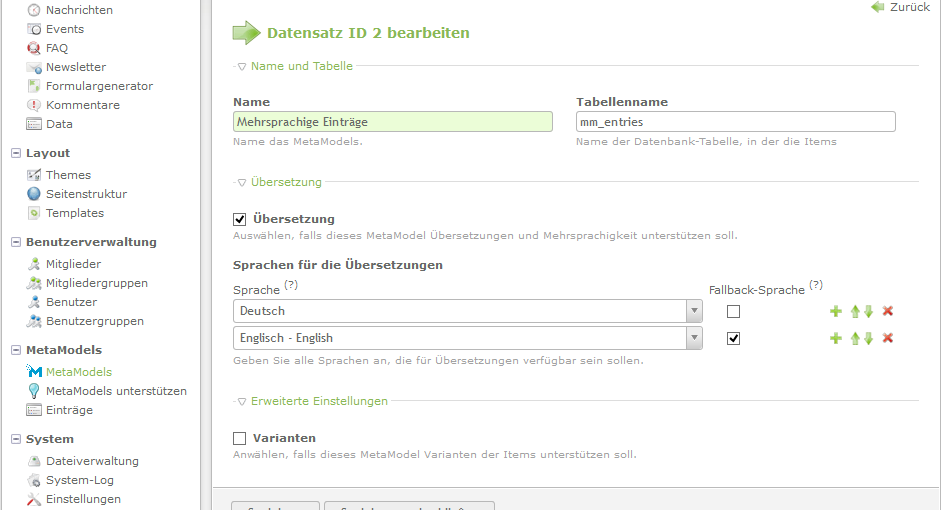The image size is (941, 510).
Task: Click the Tabellenname input field
Action: click(x=735, y=122)
